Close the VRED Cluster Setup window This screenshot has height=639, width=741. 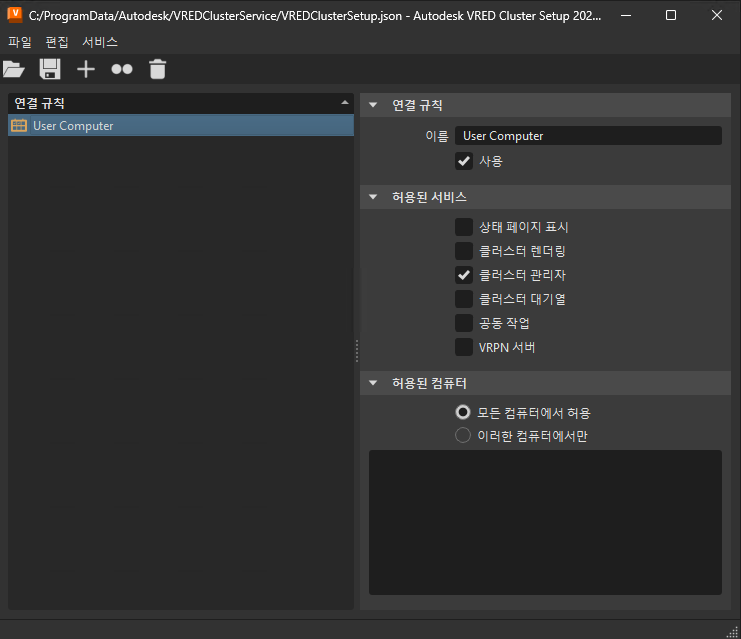(x=716, y=16)
